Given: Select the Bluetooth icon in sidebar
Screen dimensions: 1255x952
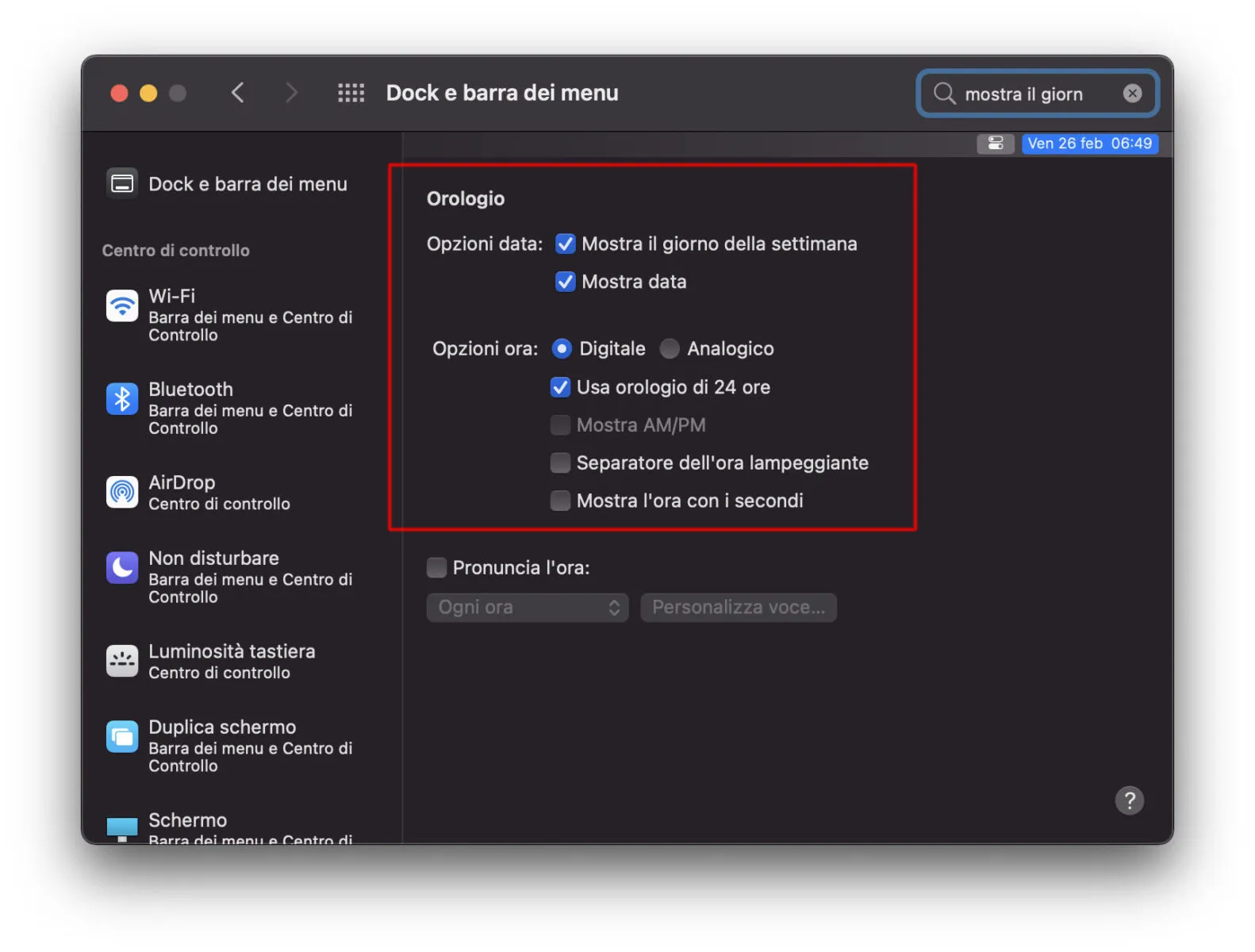Looking at the screenshot, I should coord(122,399).
